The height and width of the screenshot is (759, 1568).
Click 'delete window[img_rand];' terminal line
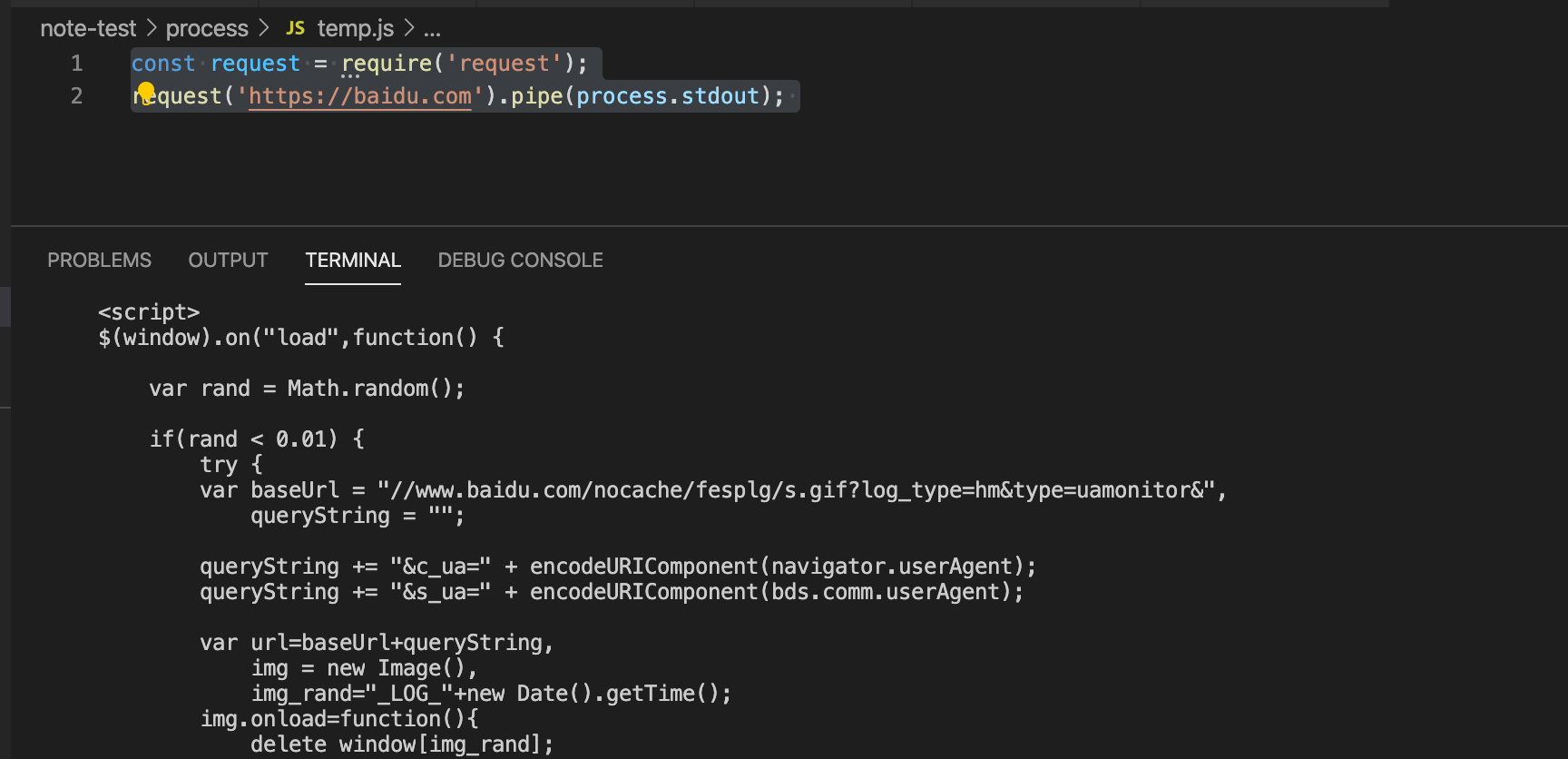click(x=402, y=744)
